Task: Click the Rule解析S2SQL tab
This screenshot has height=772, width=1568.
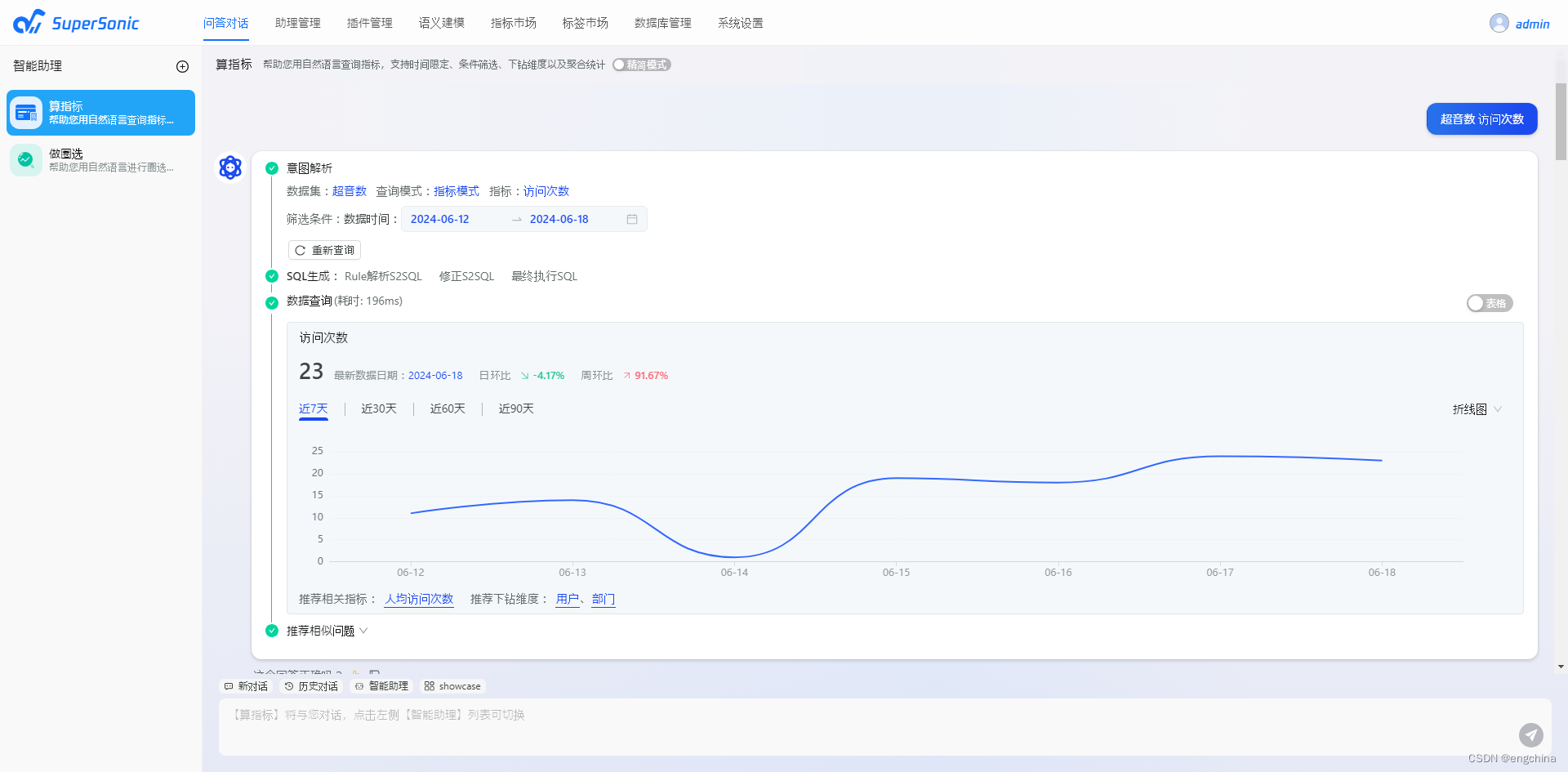Action: 383,276
